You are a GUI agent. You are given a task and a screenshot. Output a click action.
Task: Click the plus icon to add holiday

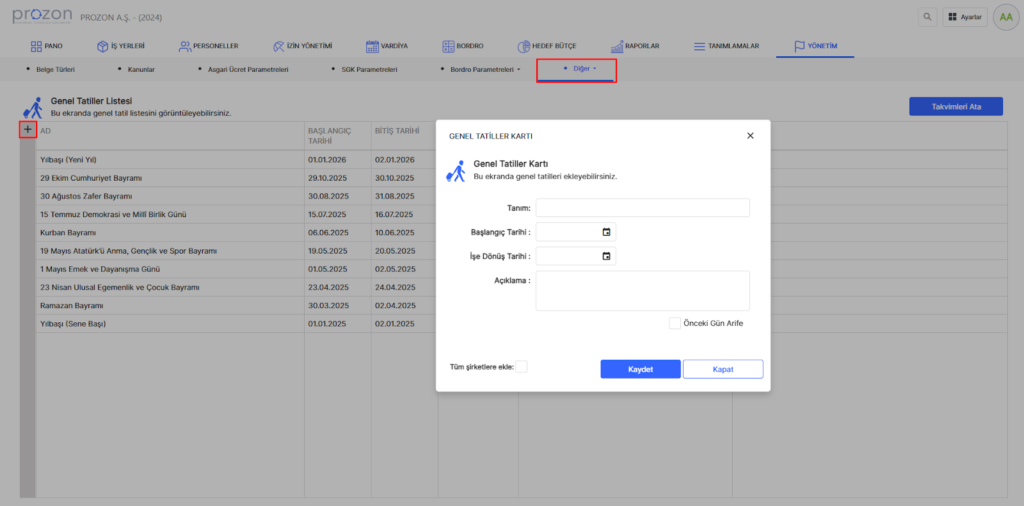coord(27,130)
